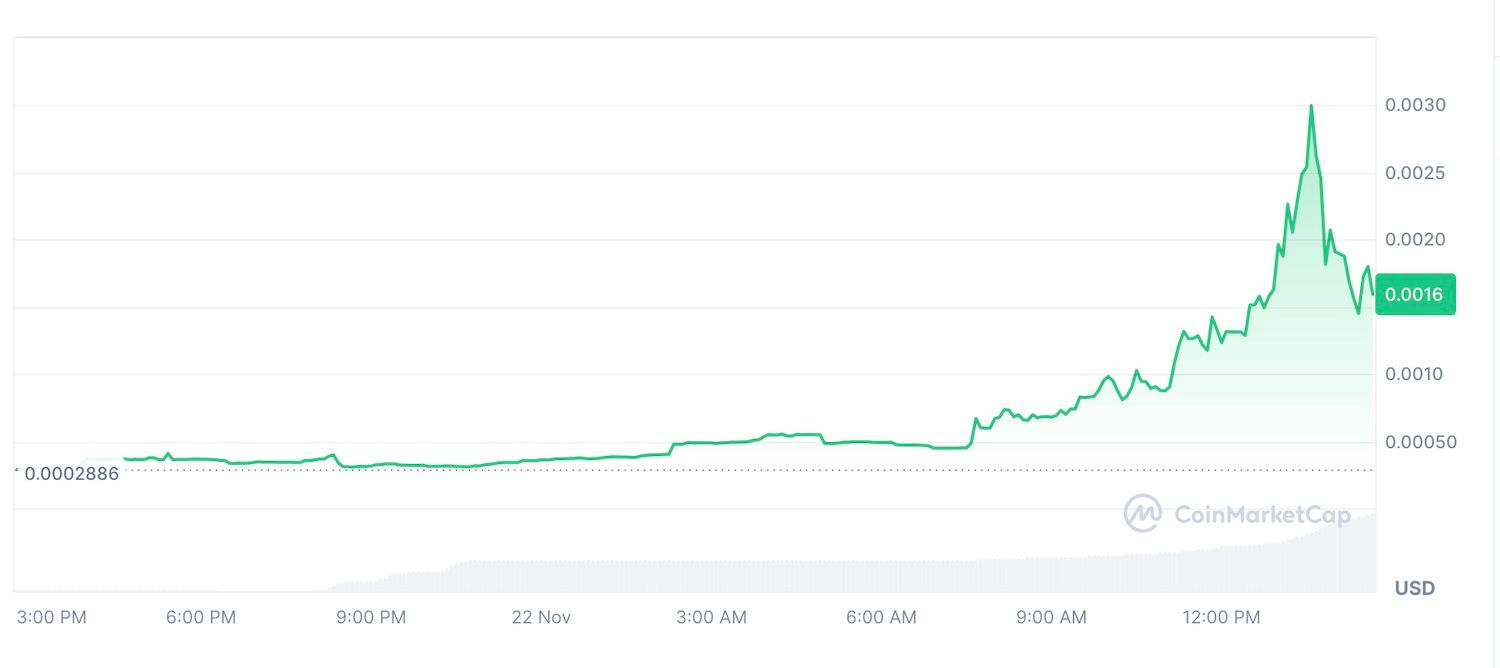Viewport: 1500px width, 668px height.
Task: Click the 6:00 AM time axis label
Action: pos(880,617)
